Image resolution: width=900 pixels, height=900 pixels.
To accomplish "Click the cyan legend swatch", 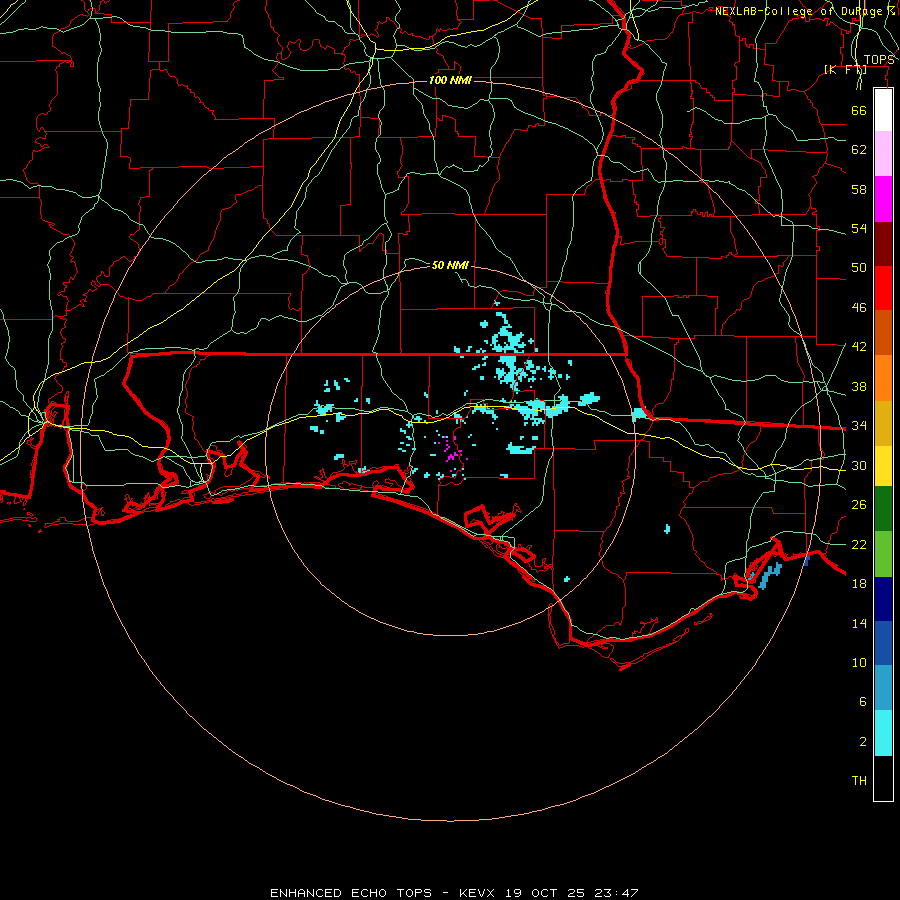I will point(883,733).
